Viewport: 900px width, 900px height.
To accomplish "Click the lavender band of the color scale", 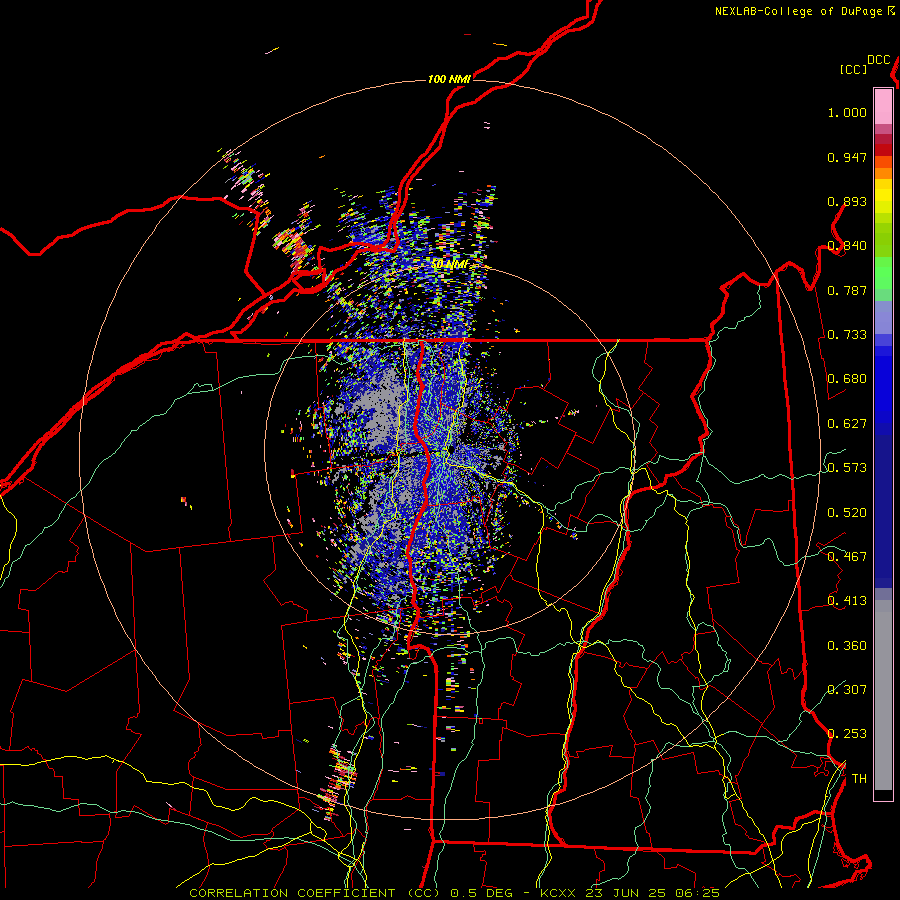I will (x=883, y=317).
